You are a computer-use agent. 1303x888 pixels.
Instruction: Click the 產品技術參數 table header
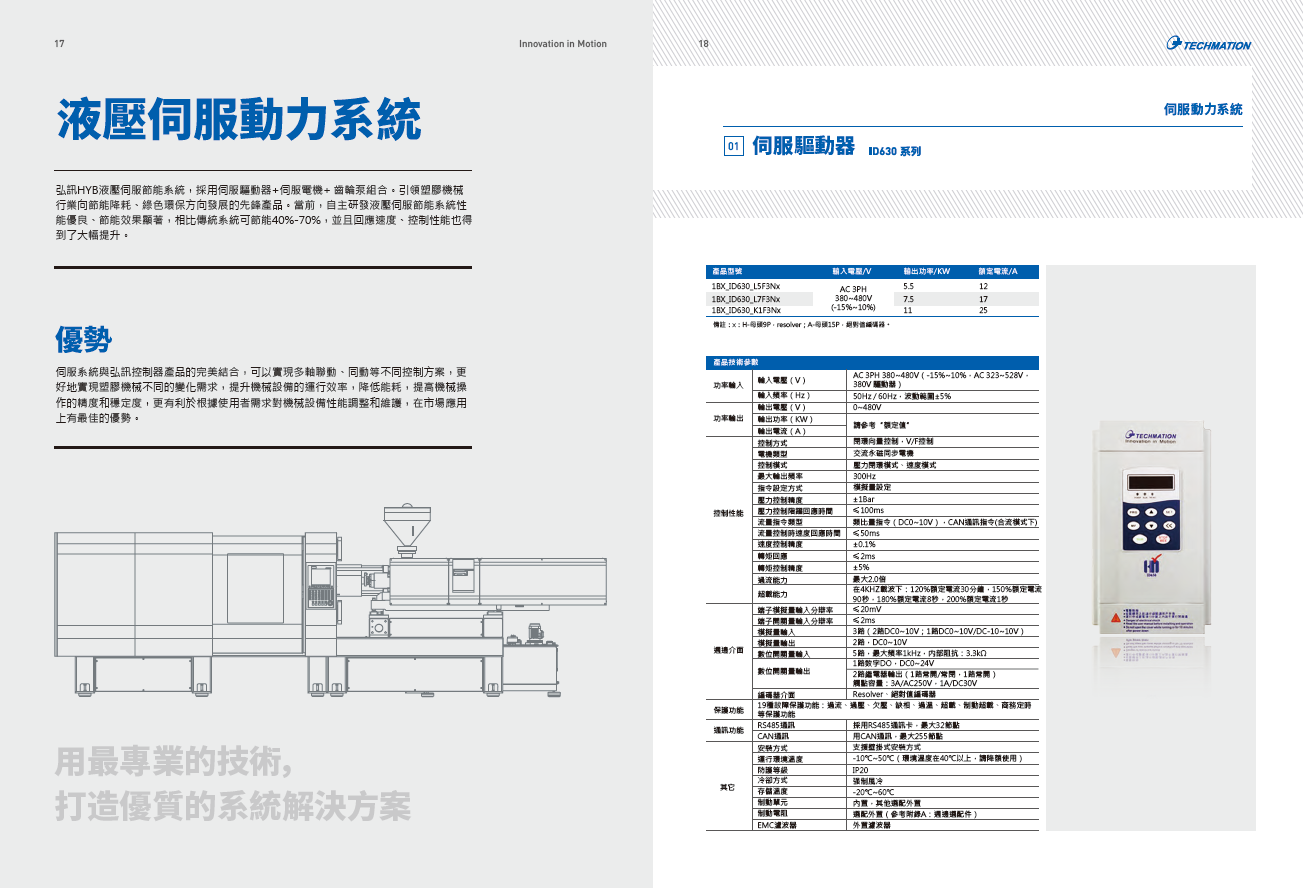735,362
